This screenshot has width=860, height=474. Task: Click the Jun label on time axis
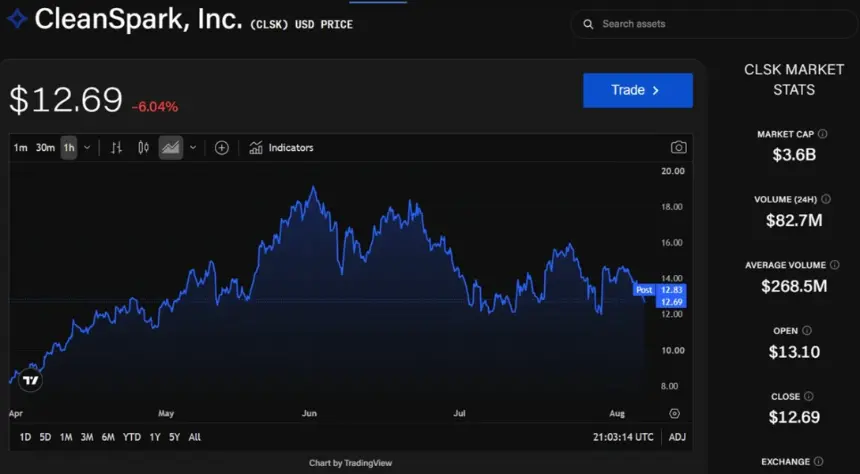coord(309,413)
